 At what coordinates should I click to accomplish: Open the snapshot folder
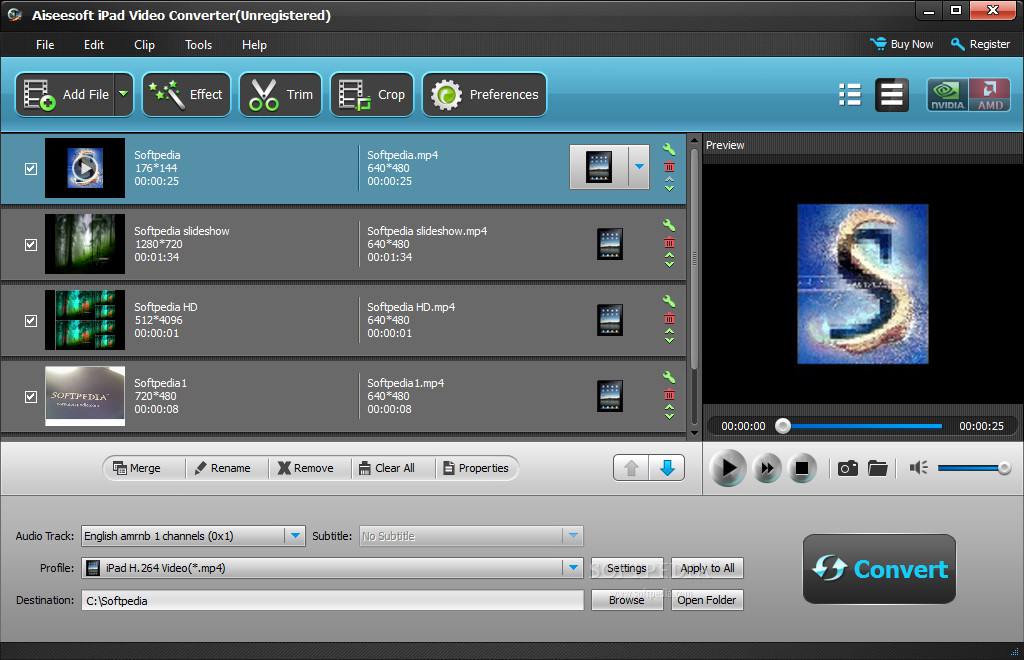point(878,468)
